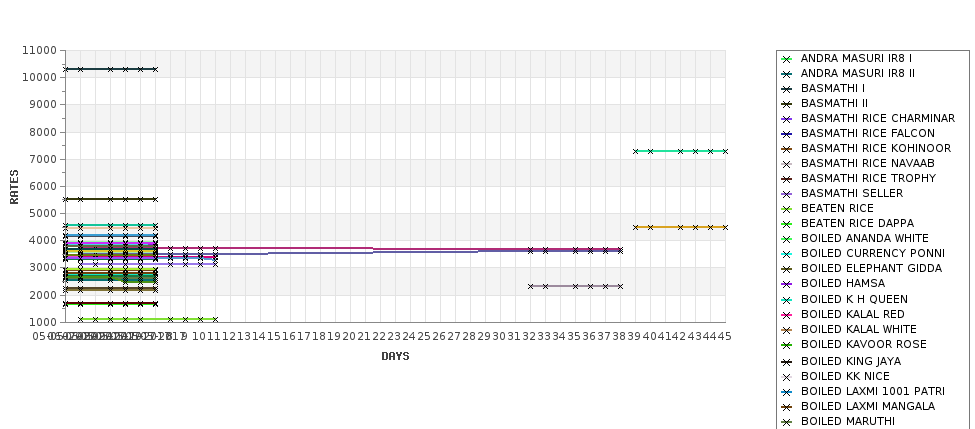Select the BASMATHI II legend entry
The image size is (975, 429).
click(x=834, y=103)
